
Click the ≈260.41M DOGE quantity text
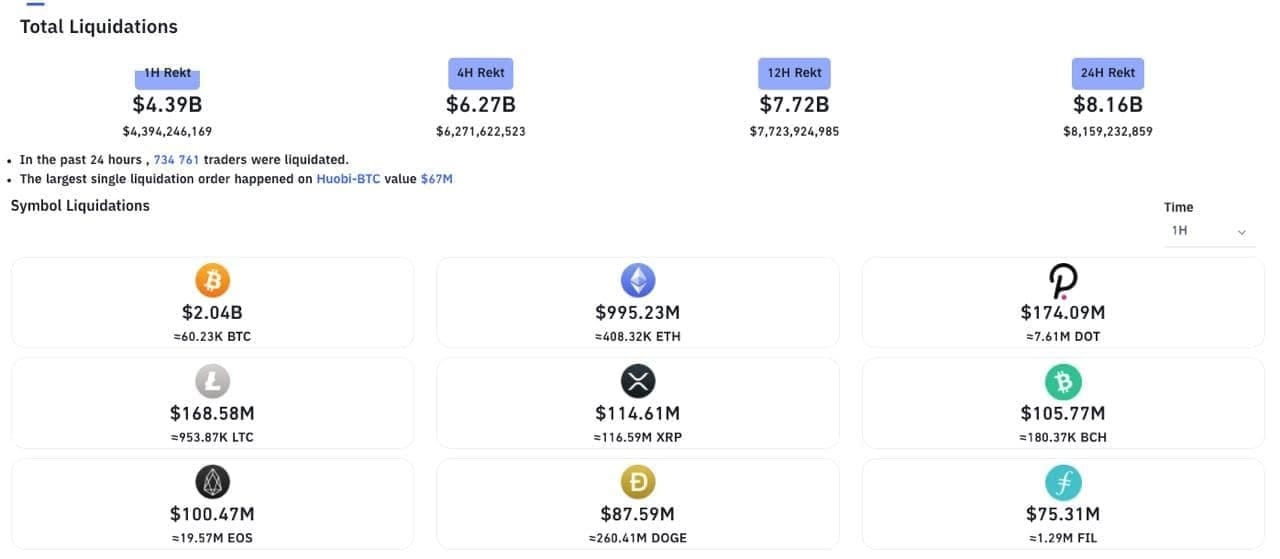(x=638, y=539)
